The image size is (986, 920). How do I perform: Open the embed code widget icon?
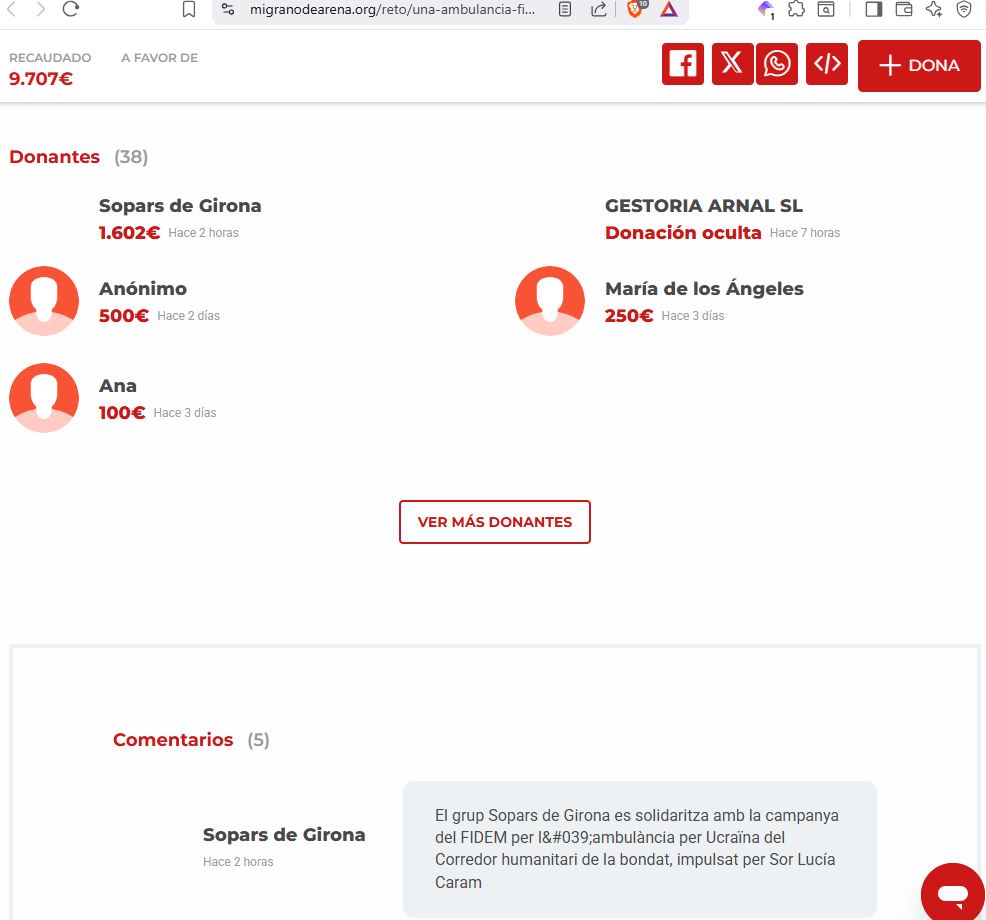[827, 64]
